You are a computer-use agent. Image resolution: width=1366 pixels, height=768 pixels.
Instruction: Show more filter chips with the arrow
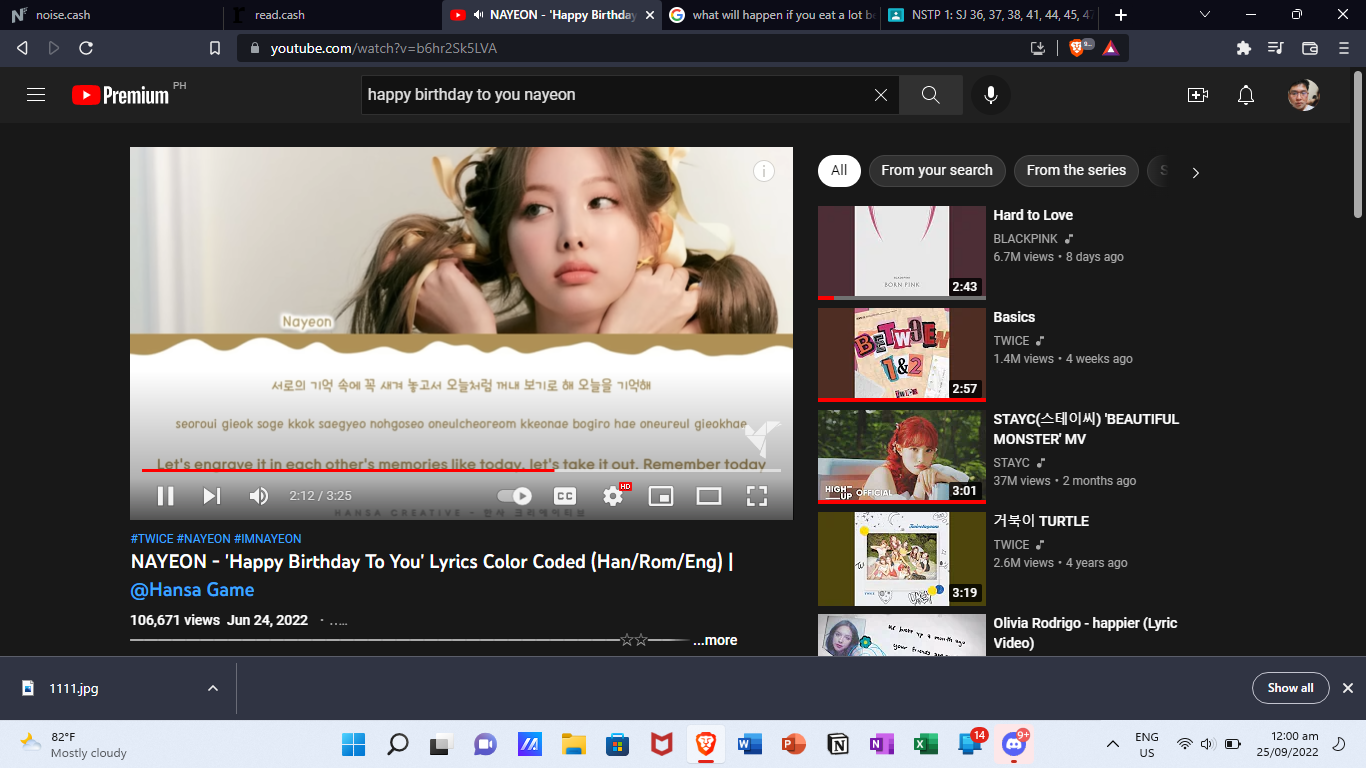1195,172
